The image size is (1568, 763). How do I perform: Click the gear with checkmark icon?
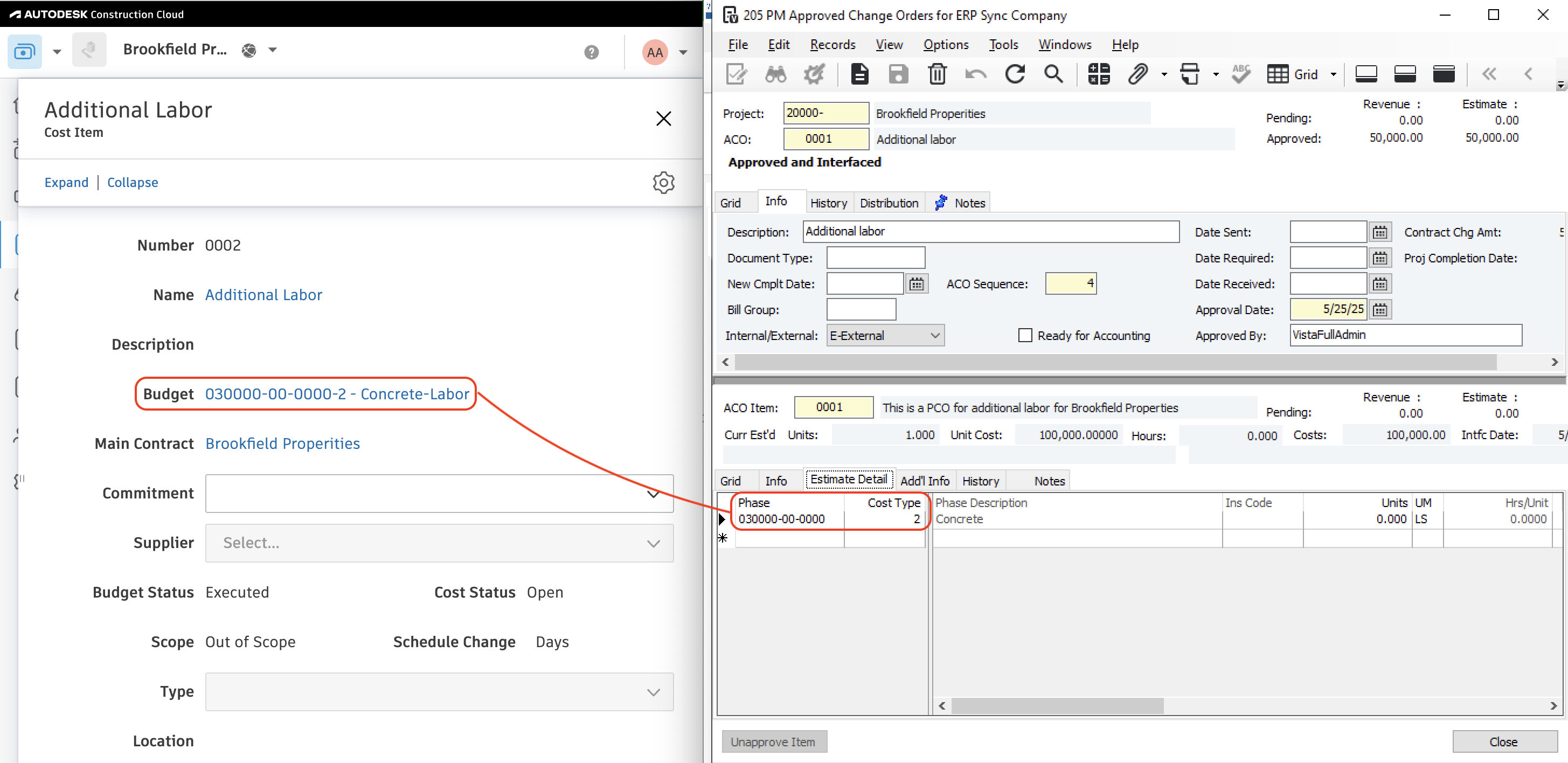point(814,74)
